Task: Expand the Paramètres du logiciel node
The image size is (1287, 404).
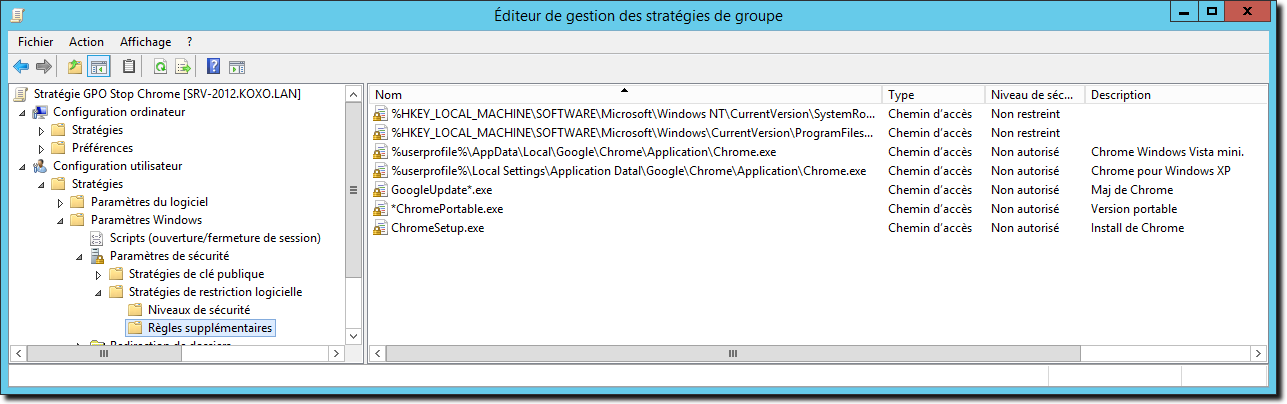Action: (60, 203)
